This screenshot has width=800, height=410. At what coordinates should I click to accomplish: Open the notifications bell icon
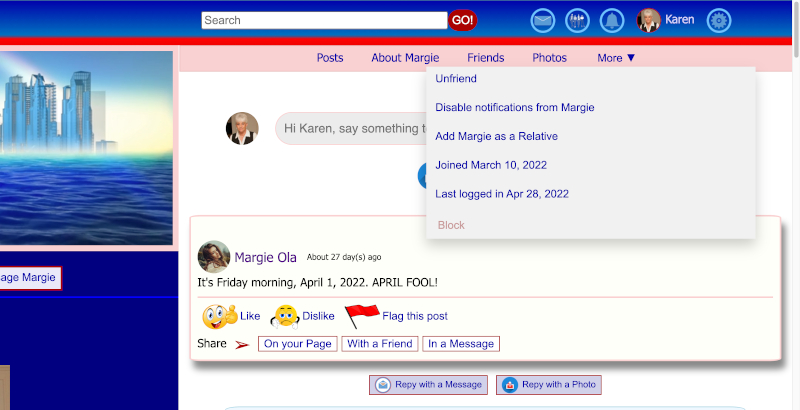coord(612,20)
